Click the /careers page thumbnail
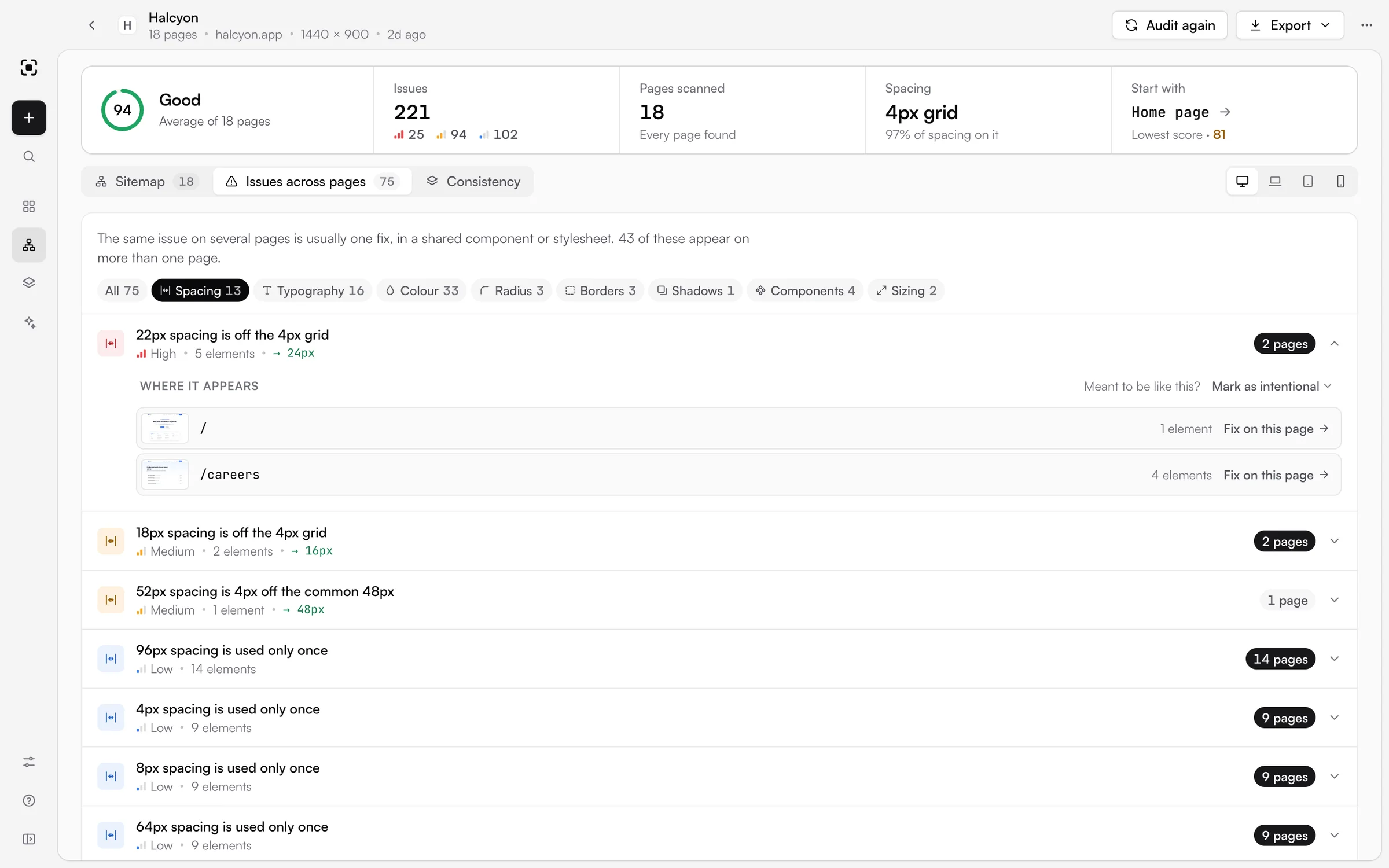The width and height of the screenshot is (1389, 868). pos(165,475)
